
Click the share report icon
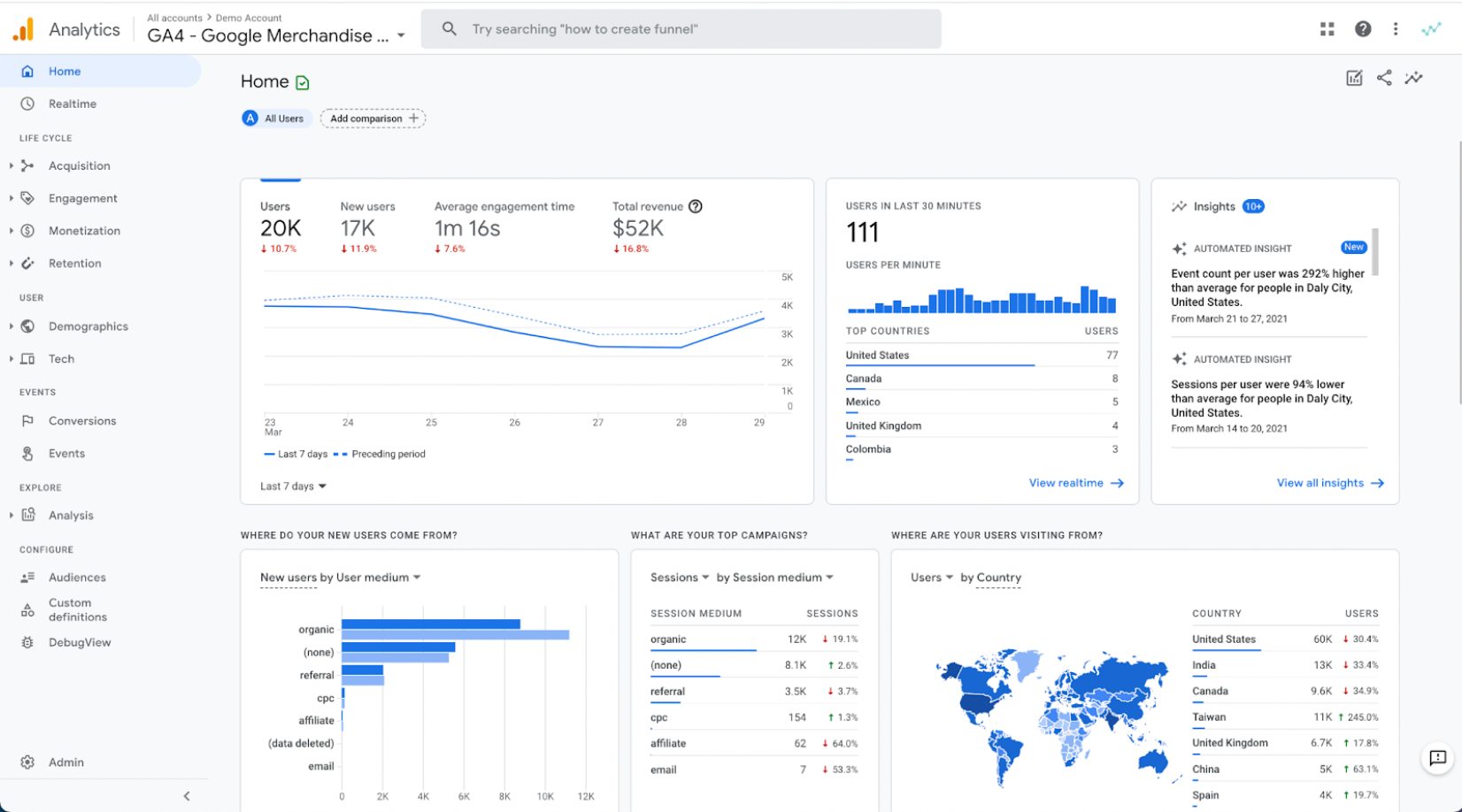pos(1384,78)
